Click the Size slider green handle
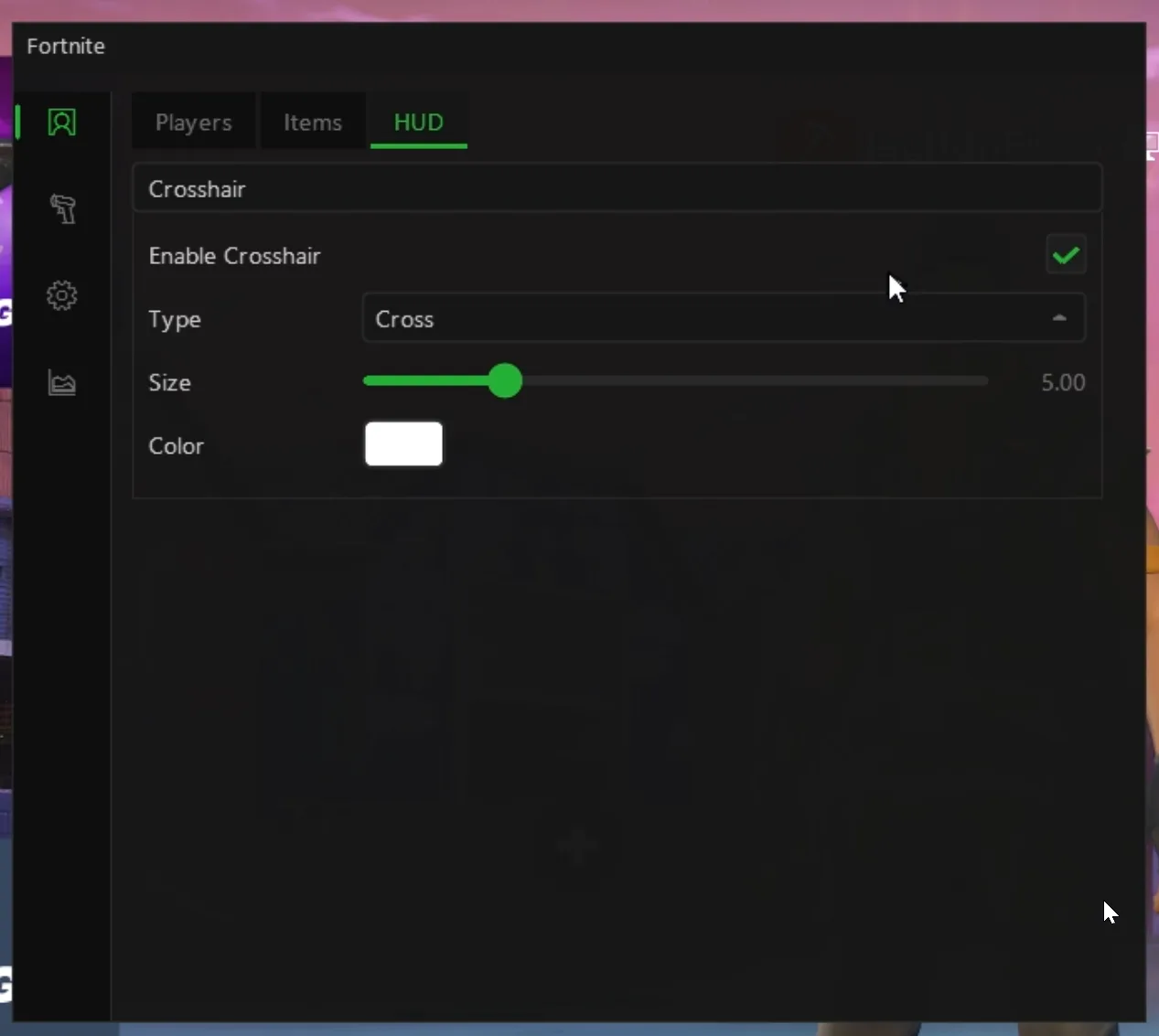 (x=505, y=381)
